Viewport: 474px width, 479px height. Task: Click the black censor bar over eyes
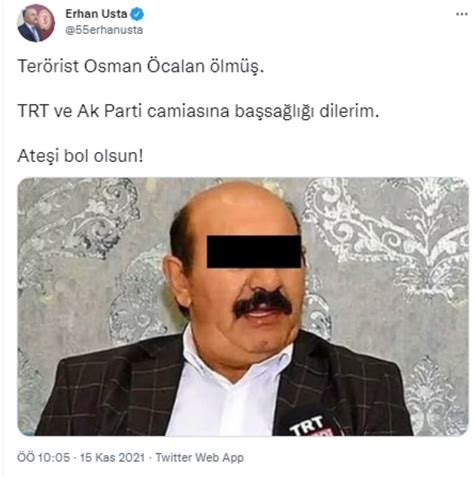[x=254, y=252]
